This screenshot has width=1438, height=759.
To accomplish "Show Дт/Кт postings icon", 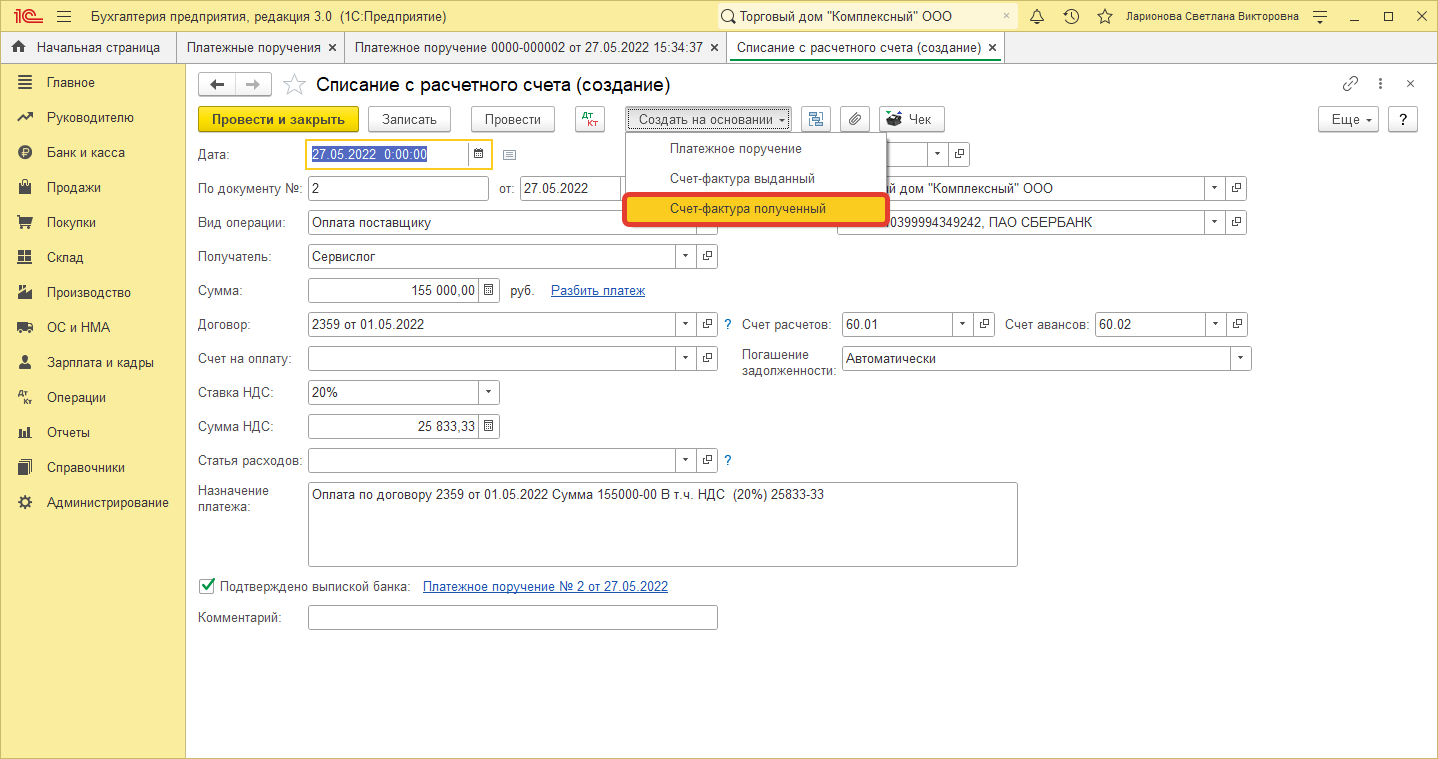I will click(590, 119).
